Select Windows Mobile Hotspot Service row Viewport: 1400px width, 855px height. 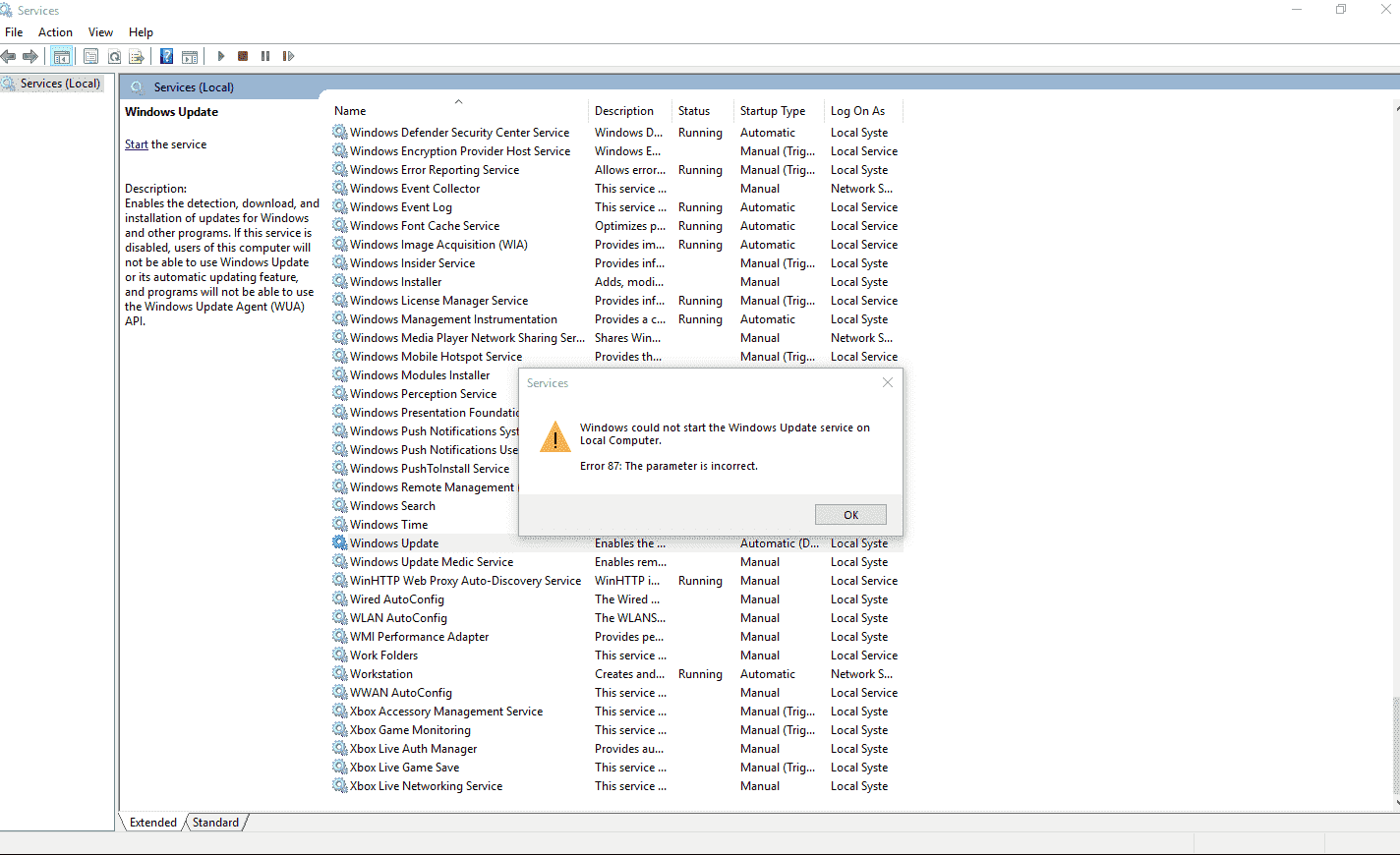(616, 357)
